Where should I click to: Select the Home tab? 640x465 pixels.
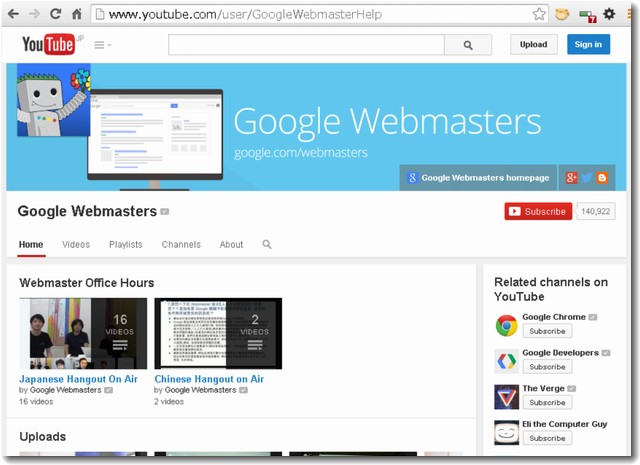31,245
